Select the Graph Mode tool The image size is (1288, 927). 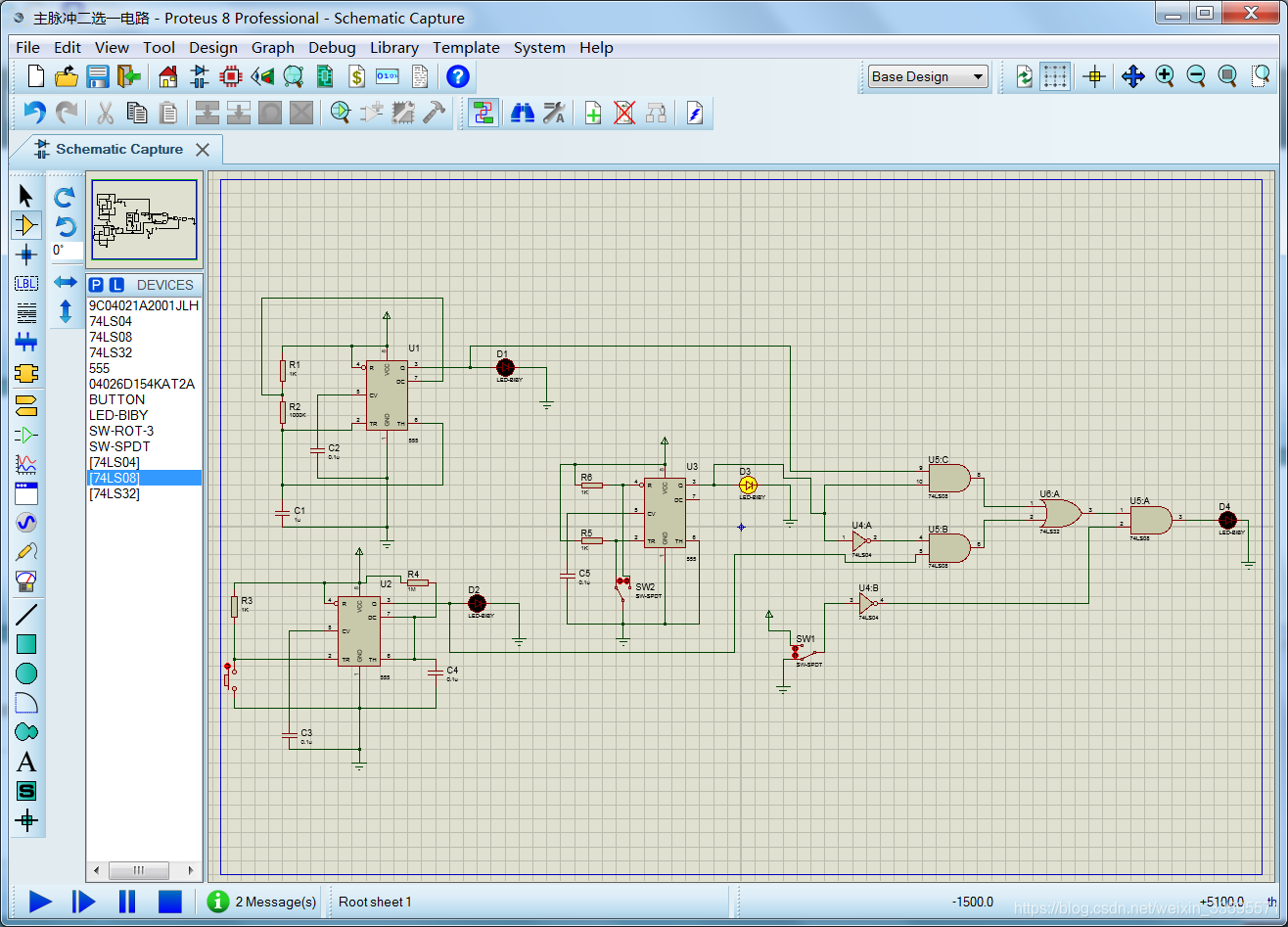[26, 463]
